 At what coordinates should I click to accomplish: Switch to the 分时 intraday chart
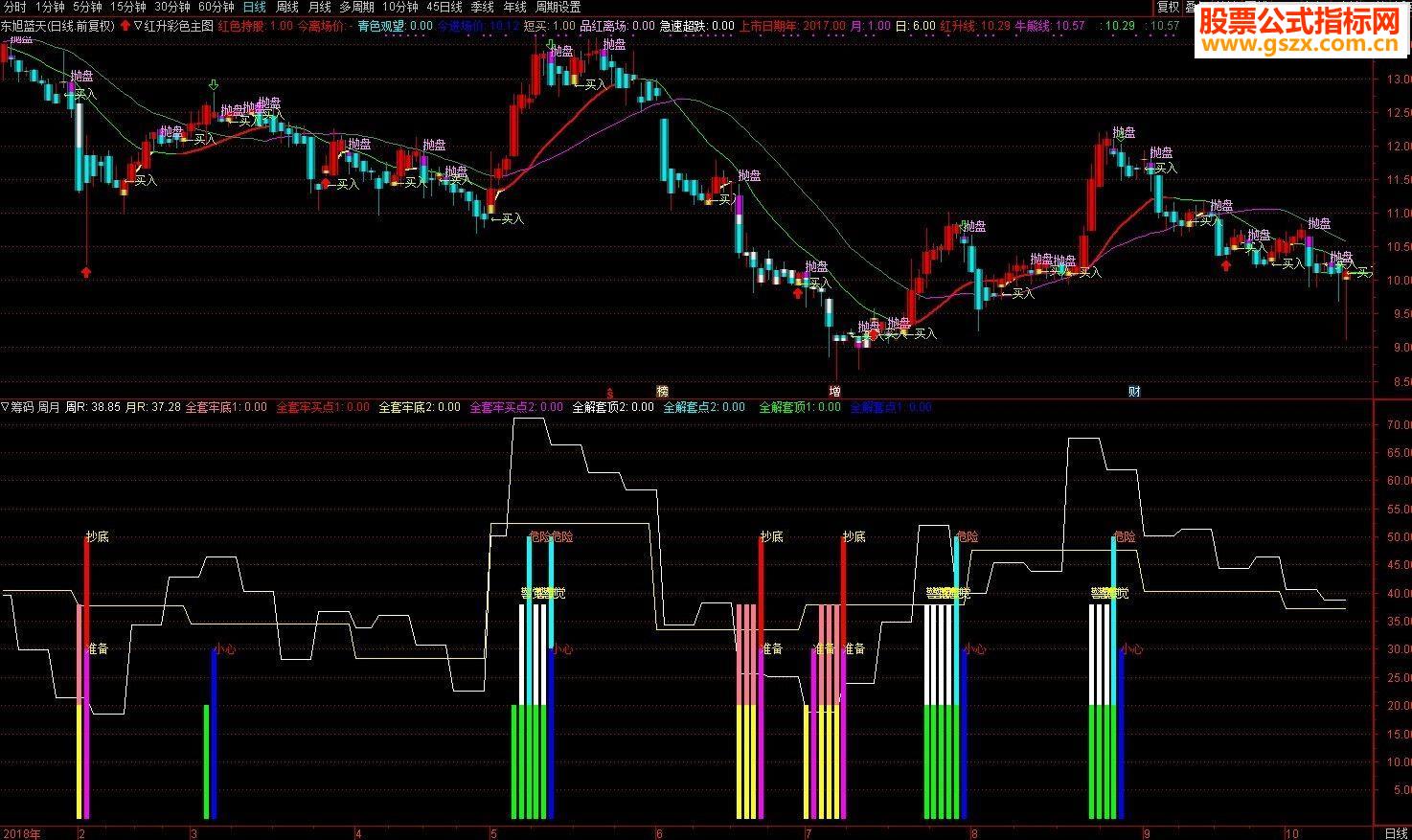(15, 7)
